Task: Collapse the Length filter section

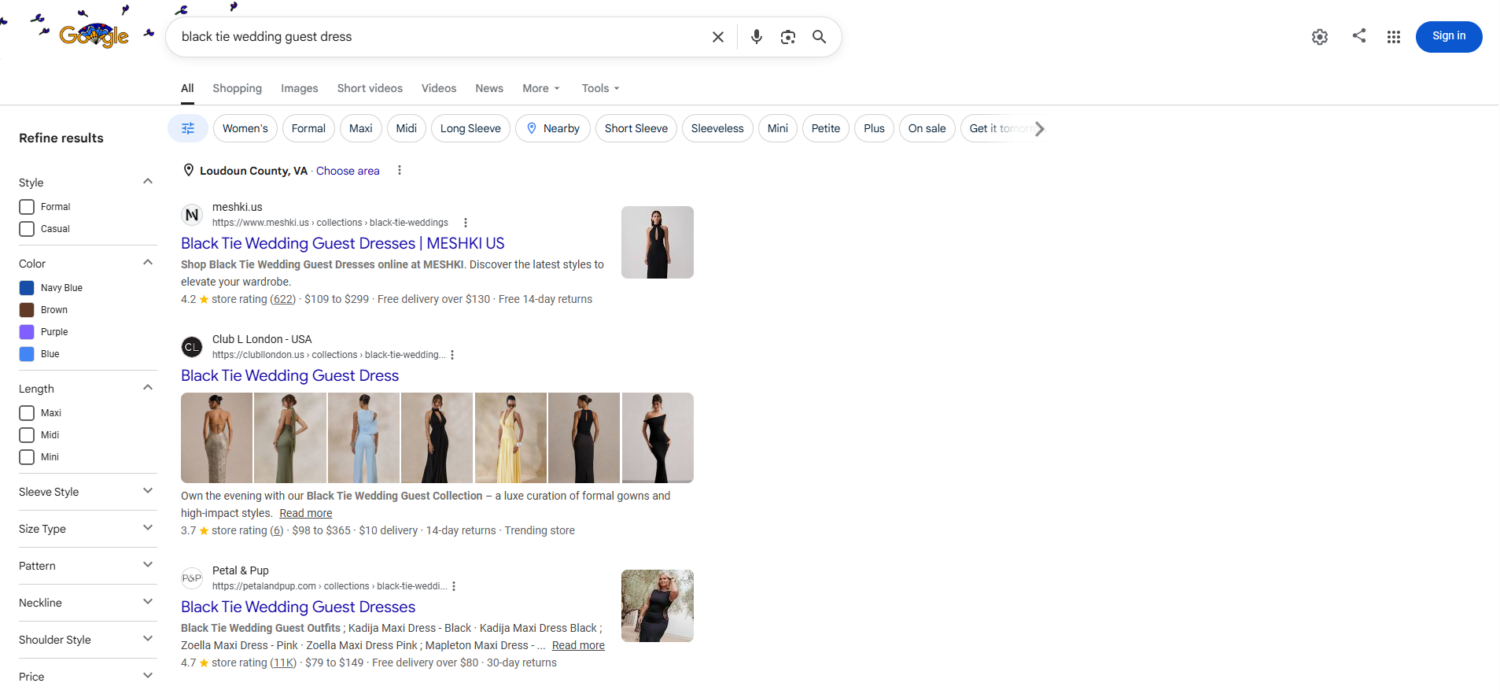Action: tap(148, 388)
